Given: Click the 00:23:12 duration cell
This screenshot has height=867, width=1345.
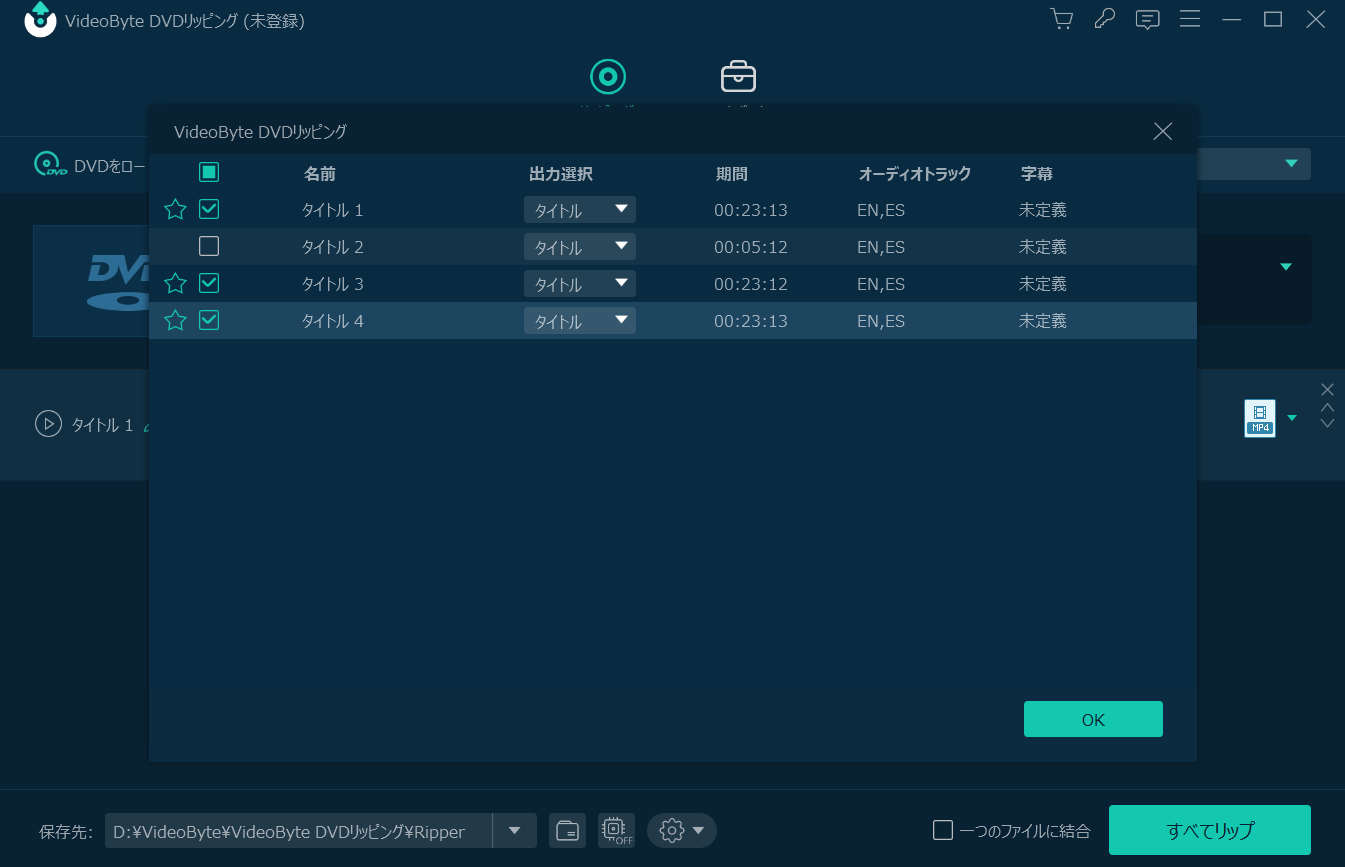Looking at the screenshot, I should [751, 284].
